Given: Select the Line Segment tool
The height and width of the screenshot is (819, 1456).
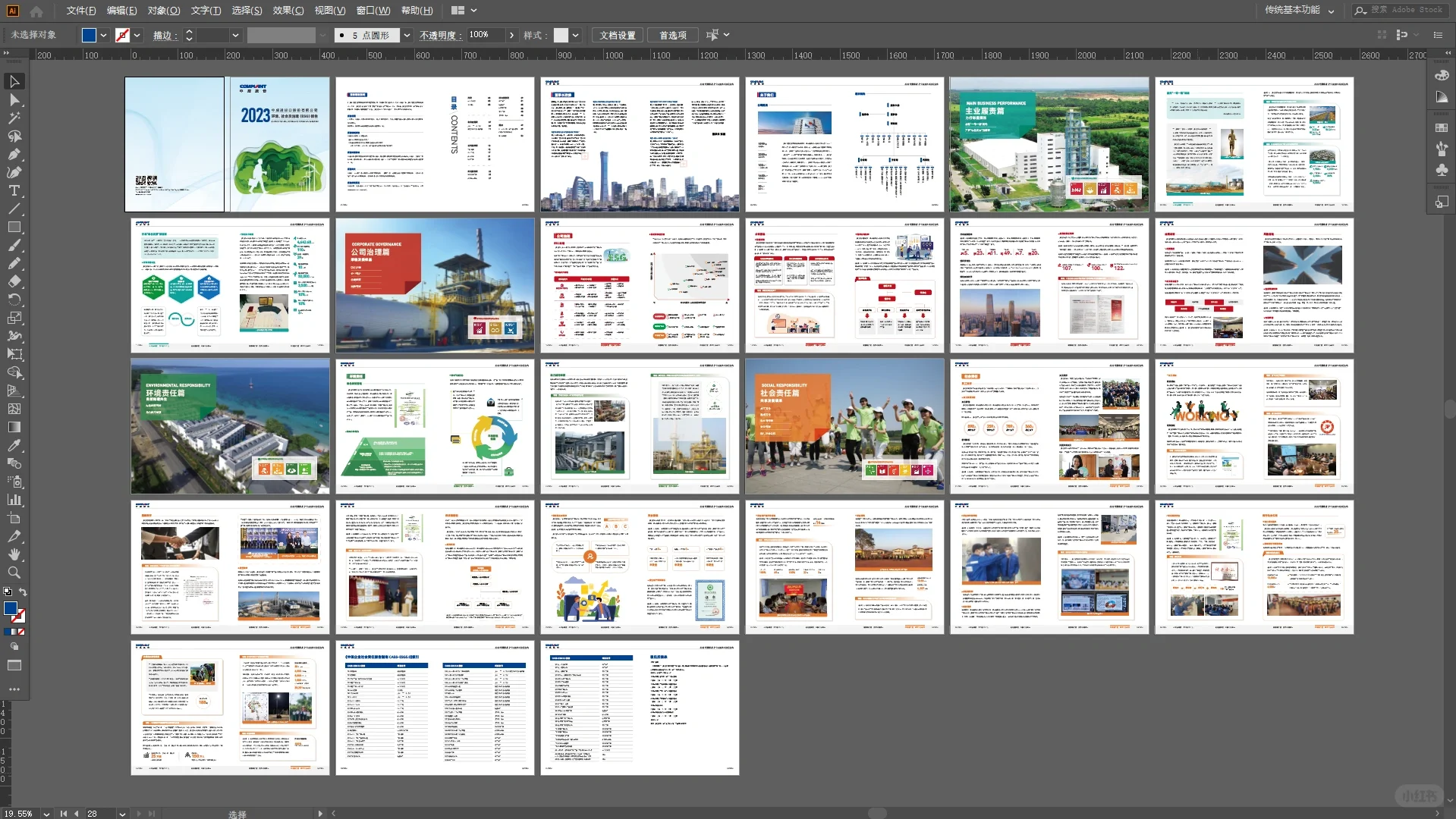Looking at the screenshot, I should [x=14, y=209].
